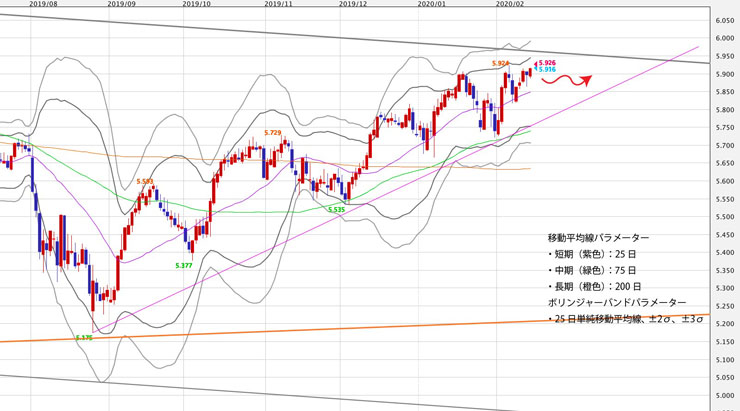Viewport: 740px width, 411px height.
Task: Click the 2019/12 date label
Action: (x=353, y=4)
